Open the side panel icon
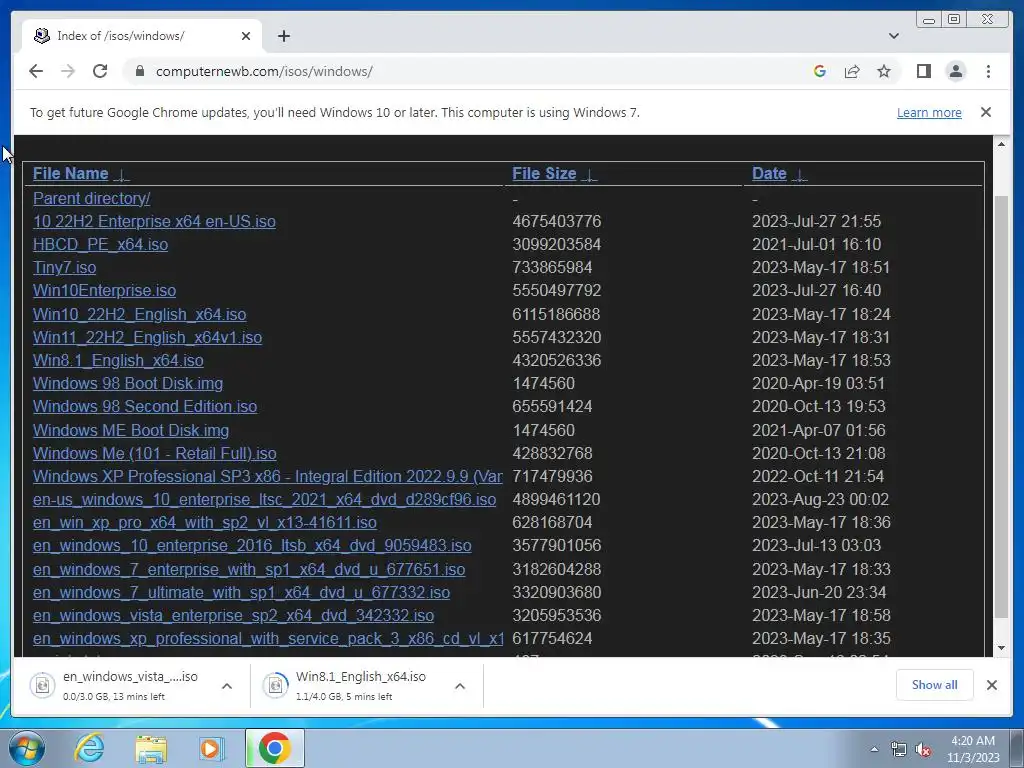 pos(923,71)
